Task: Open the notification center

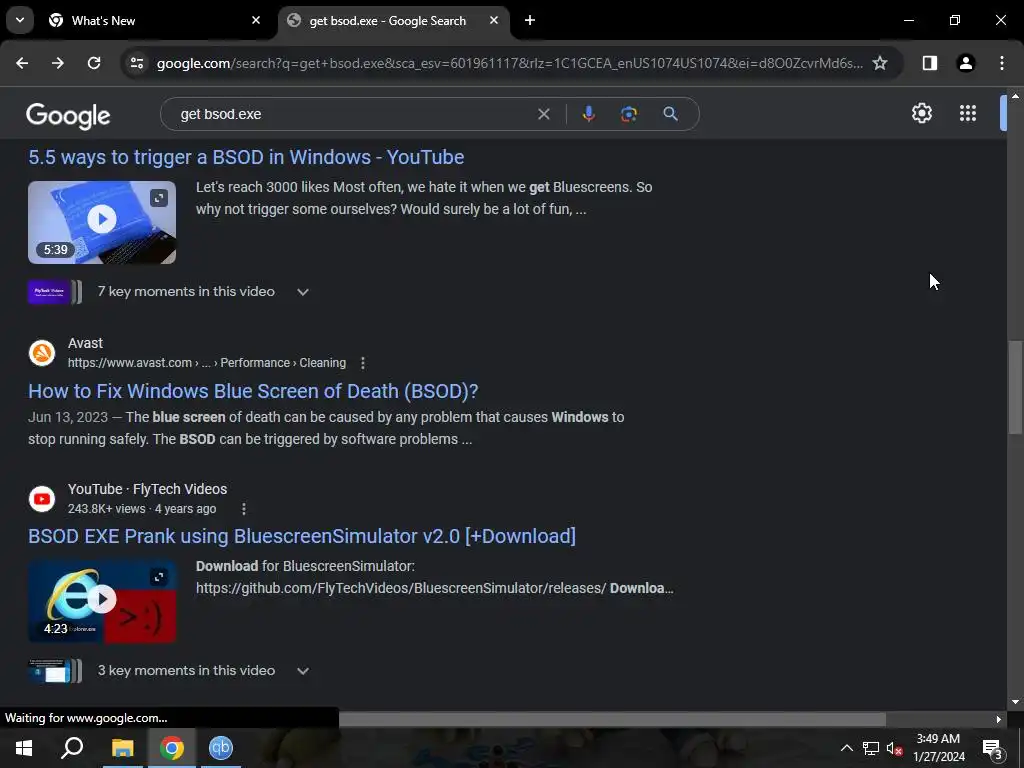Action: (993, 749)
